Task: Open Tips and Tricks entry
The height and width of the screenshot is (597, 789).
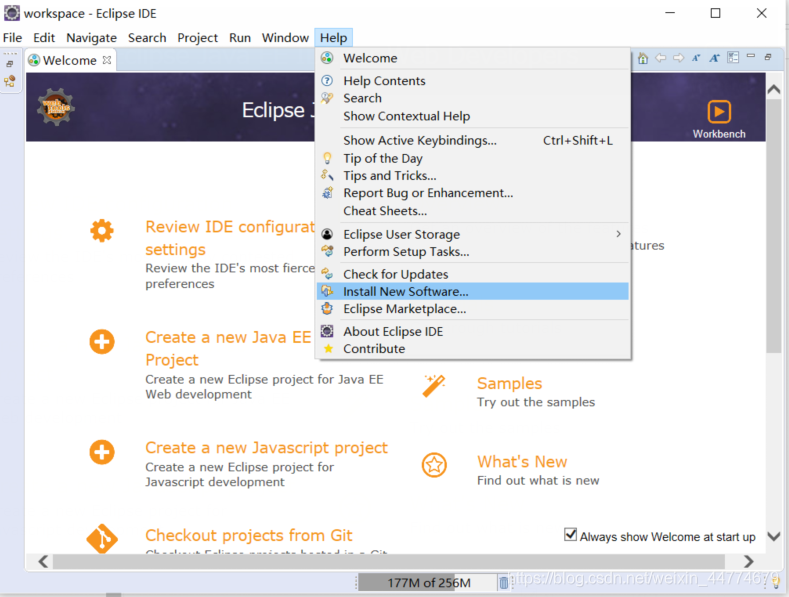Action: (x=473, y=176)
